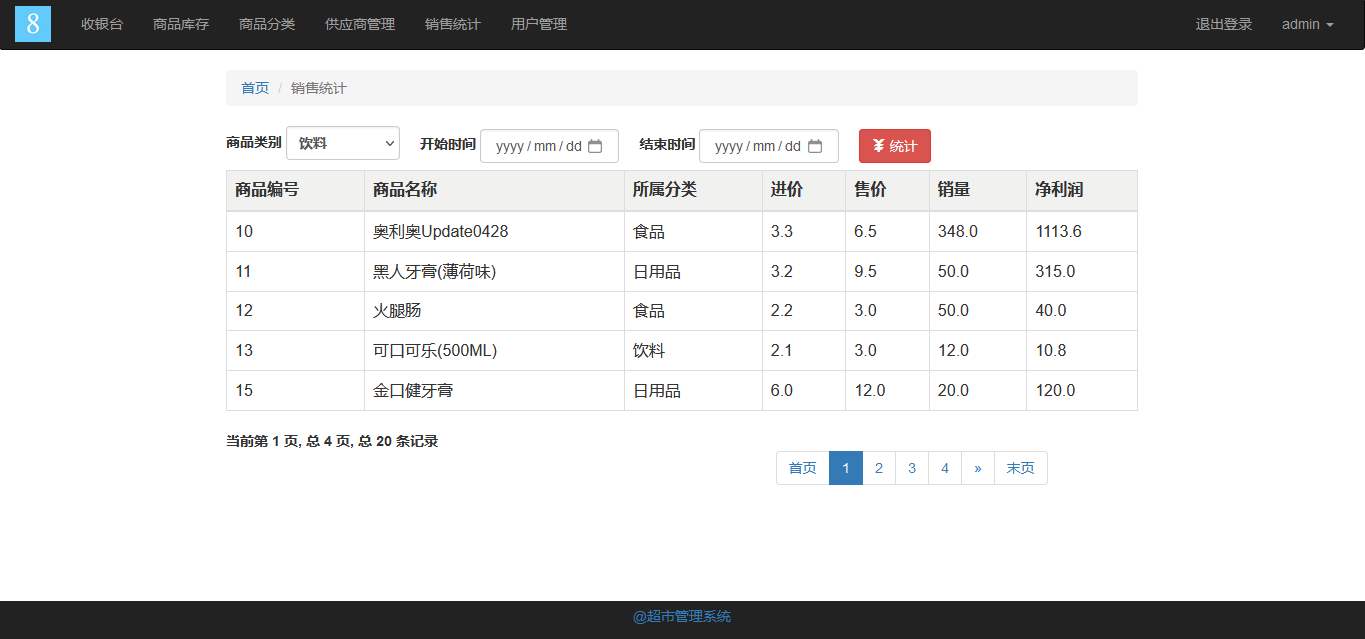Screen dimensions: 1365x639
Task: Click the blue number 8 logo icon
Action: [x=33, y=24]
